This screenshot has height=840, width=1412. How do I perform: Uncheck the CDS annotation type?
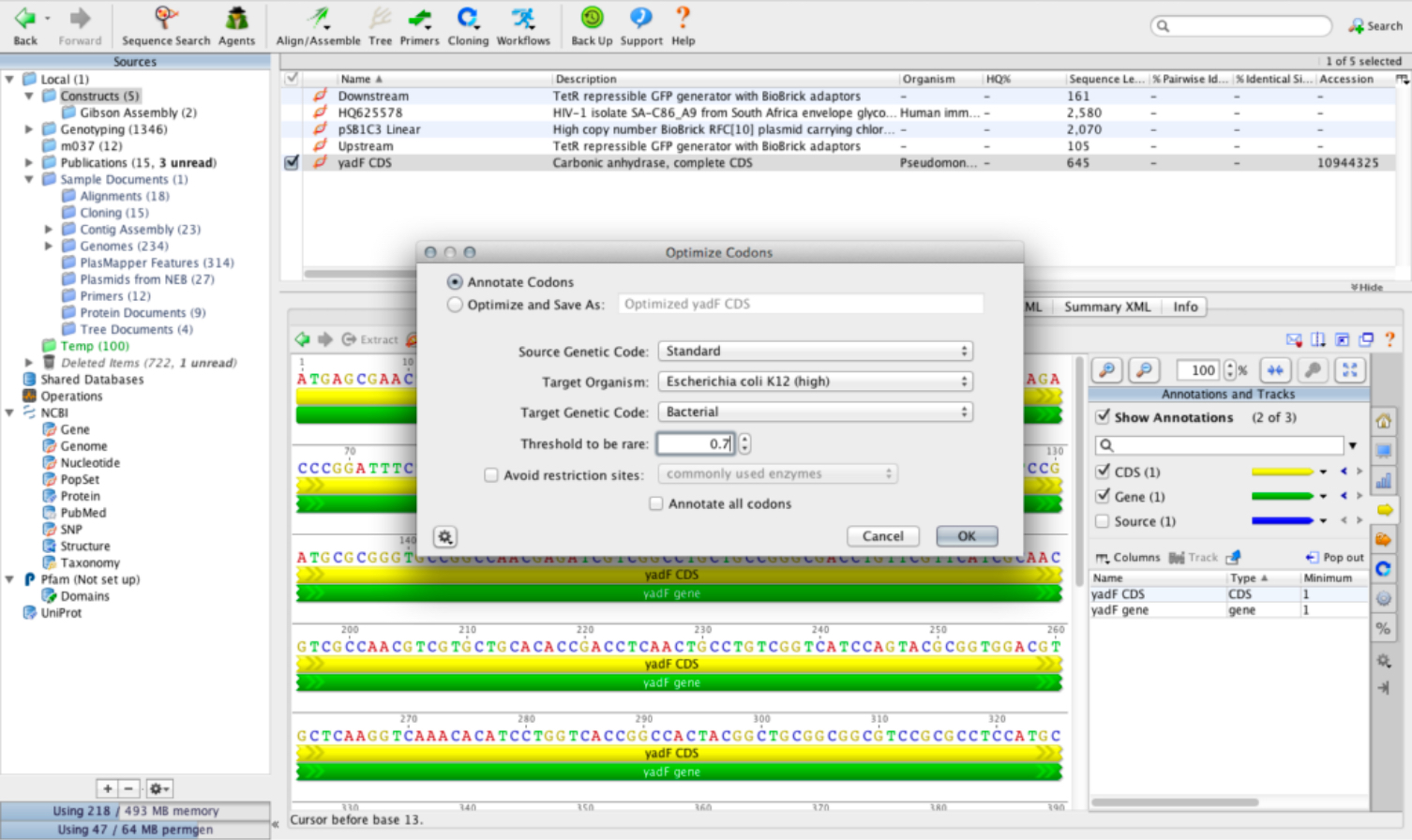click(x=1103, y=472)
